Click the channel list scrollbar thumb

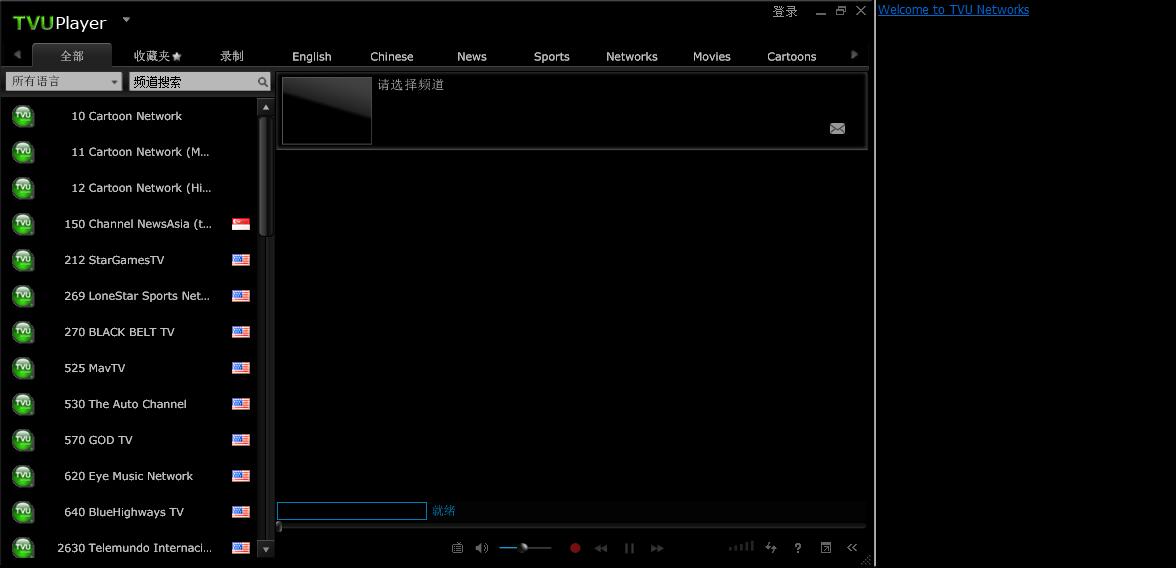pos(265,176)
